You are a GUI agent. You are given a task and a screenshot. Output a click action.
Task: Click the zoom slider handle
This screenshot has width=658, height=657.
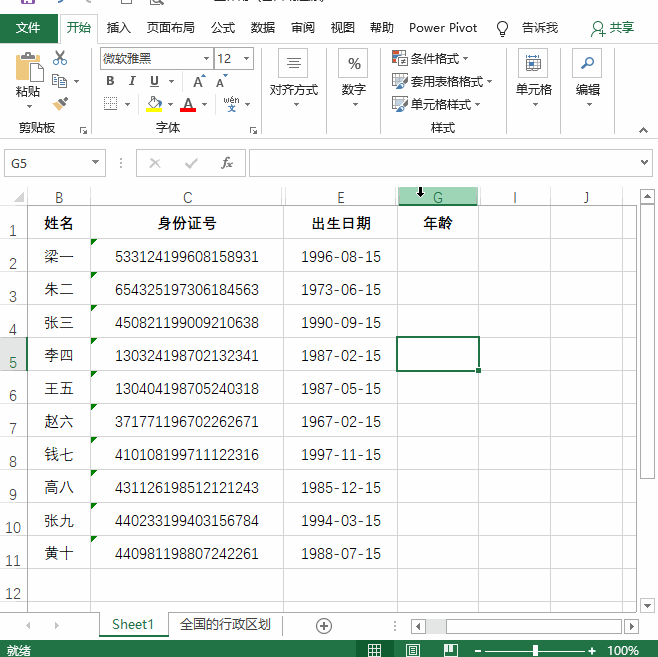[x=535, y=650]
